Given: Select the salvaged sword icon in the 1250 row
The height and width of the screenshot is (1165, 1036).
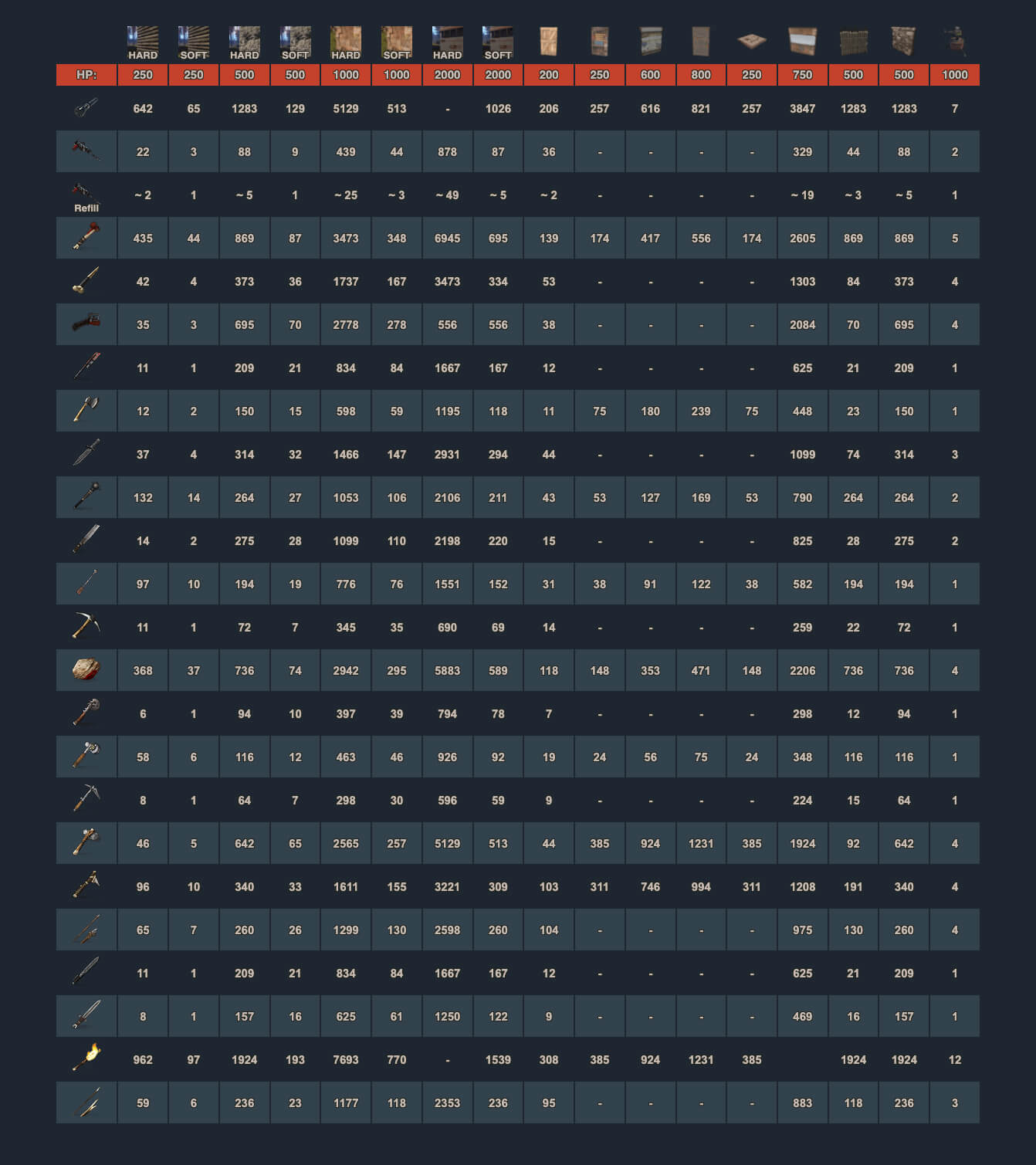Looking at the screenshot, I should tap(86, 1014).
